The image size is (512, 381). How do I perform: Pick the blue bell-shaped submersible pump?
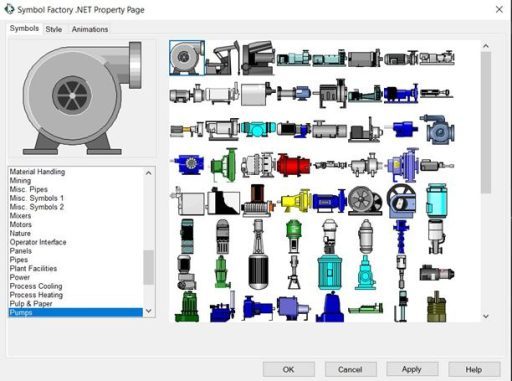(x=330, y=307)
